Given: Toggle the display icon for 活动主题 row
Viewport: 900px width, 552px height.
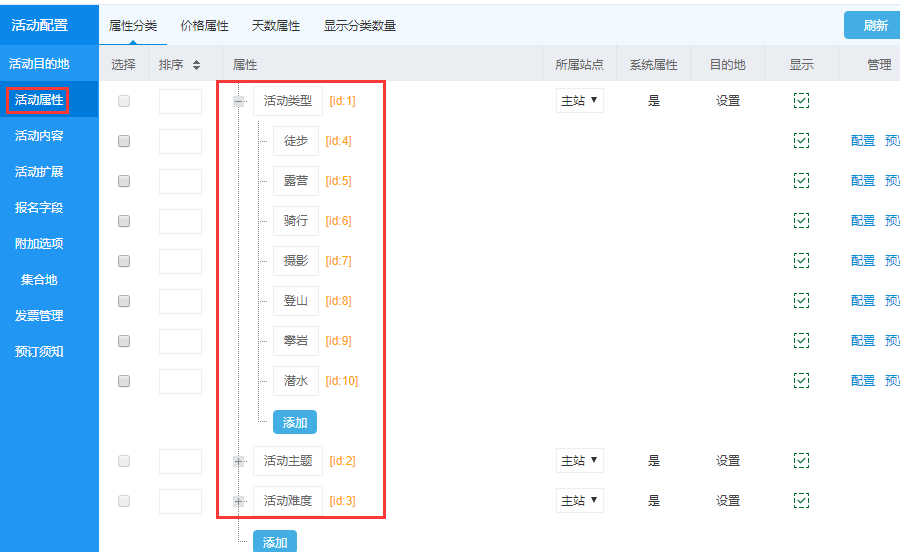Looking at the screenshot, I should (801, 461).
